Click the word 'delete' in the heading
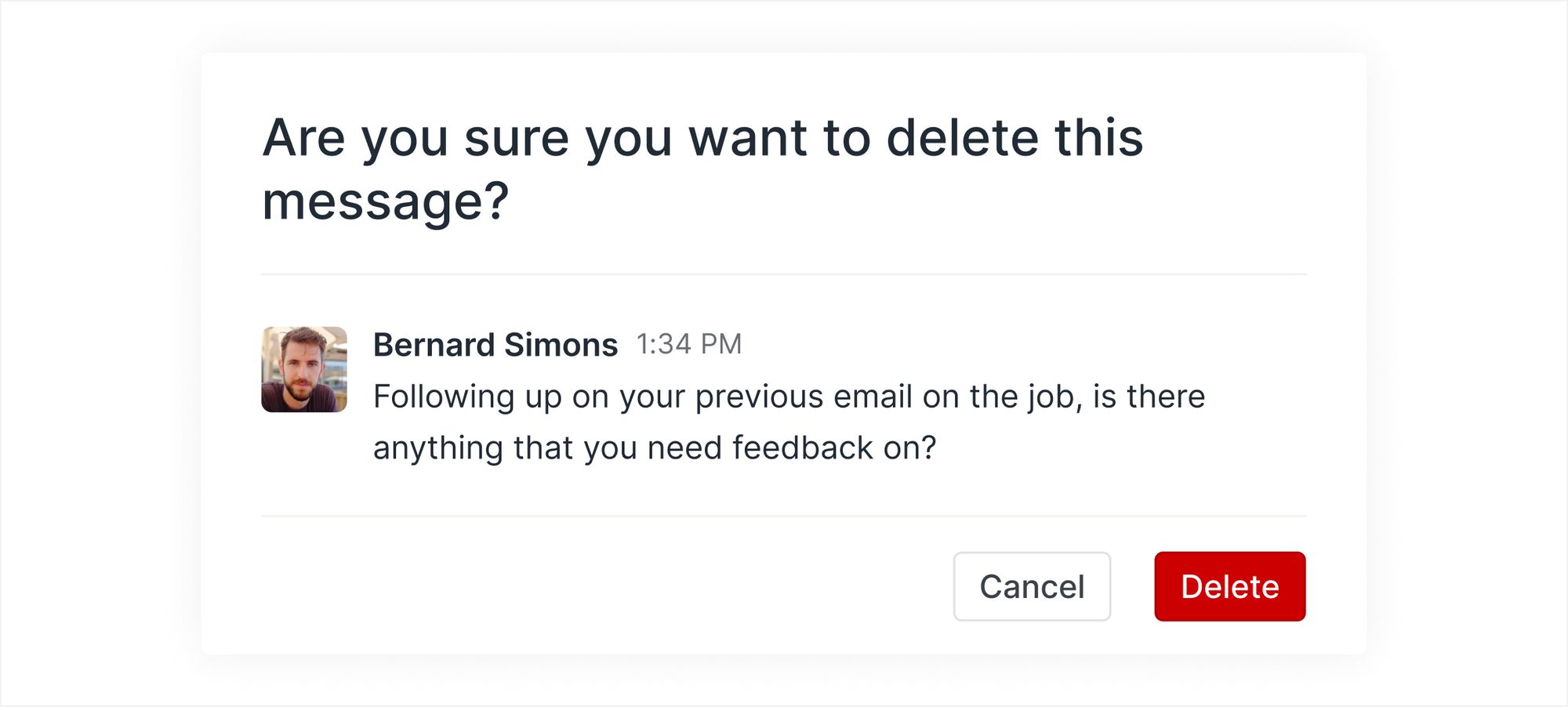This screenshot has height=707, width=1568. tap(962, 138)
